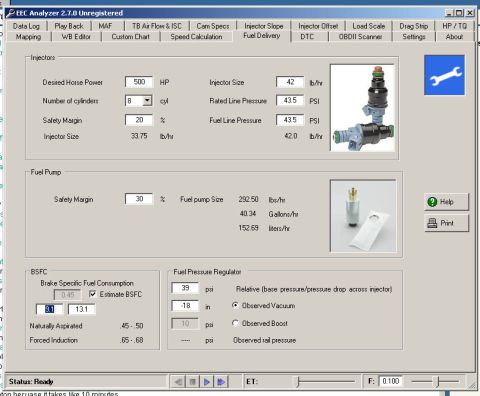Open the WB Editor tab
The image size is (480, 396).
(76, 37)
